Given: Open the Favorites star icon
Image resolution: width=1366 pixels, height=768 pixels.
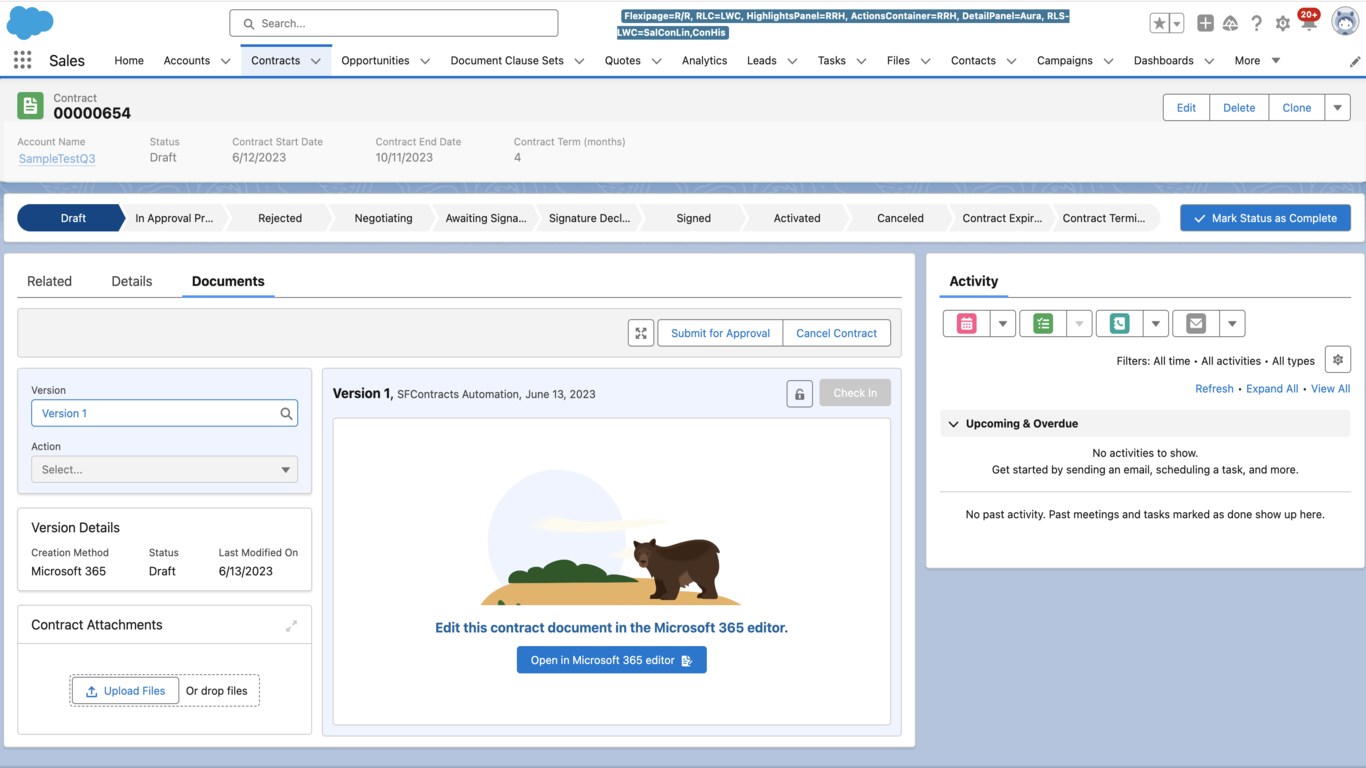Looking at the screenshot, I should pos(1159,23).
